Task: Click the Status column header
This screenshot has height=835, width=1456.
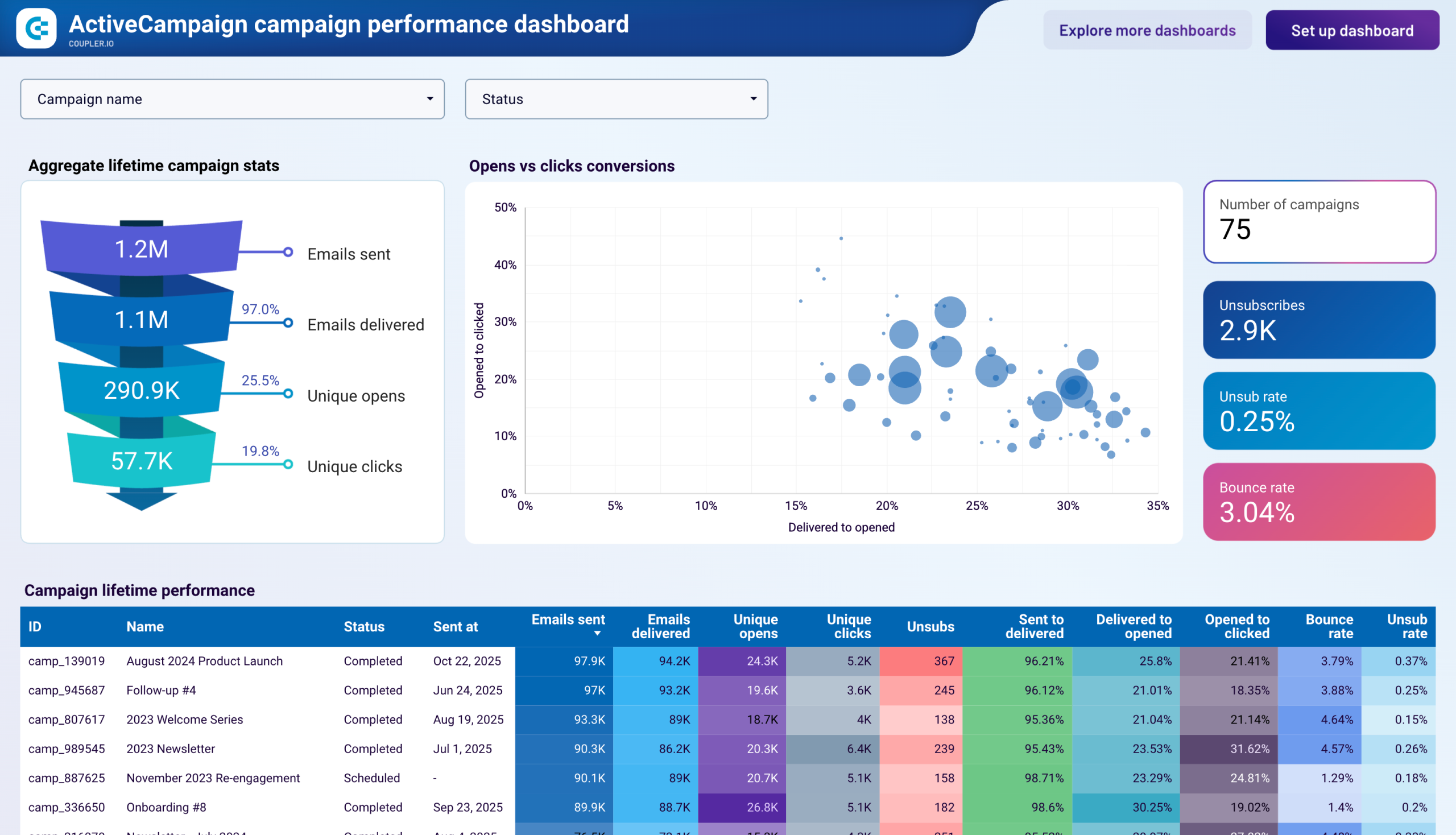Action: tap(363, 626)
